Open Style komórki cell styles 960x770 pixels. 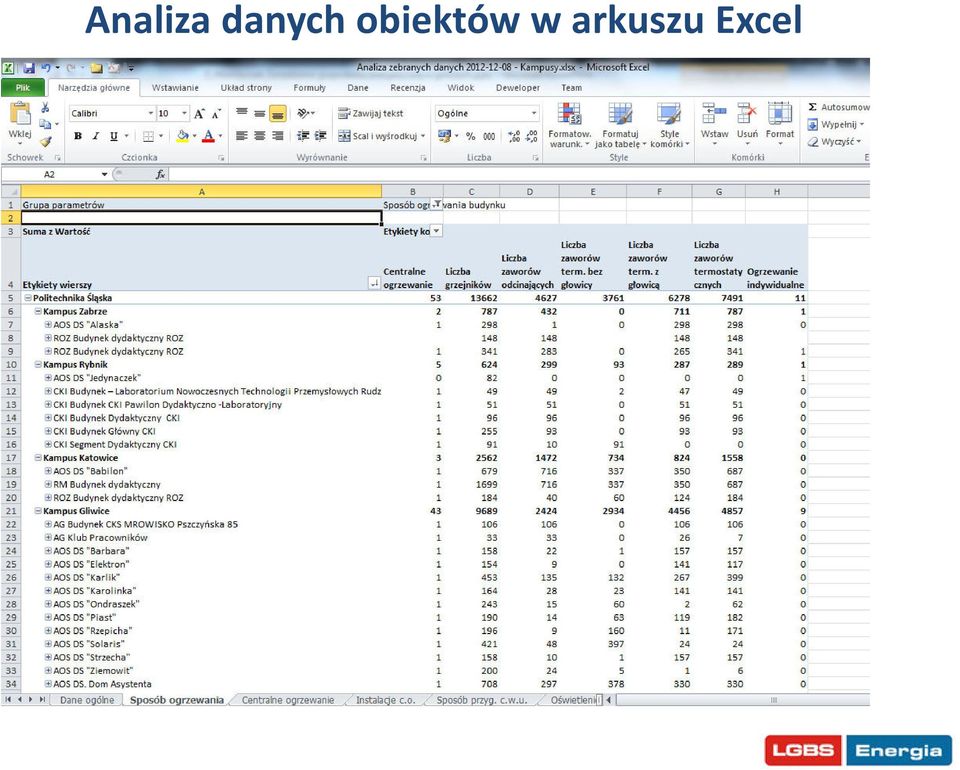point(669,125)
